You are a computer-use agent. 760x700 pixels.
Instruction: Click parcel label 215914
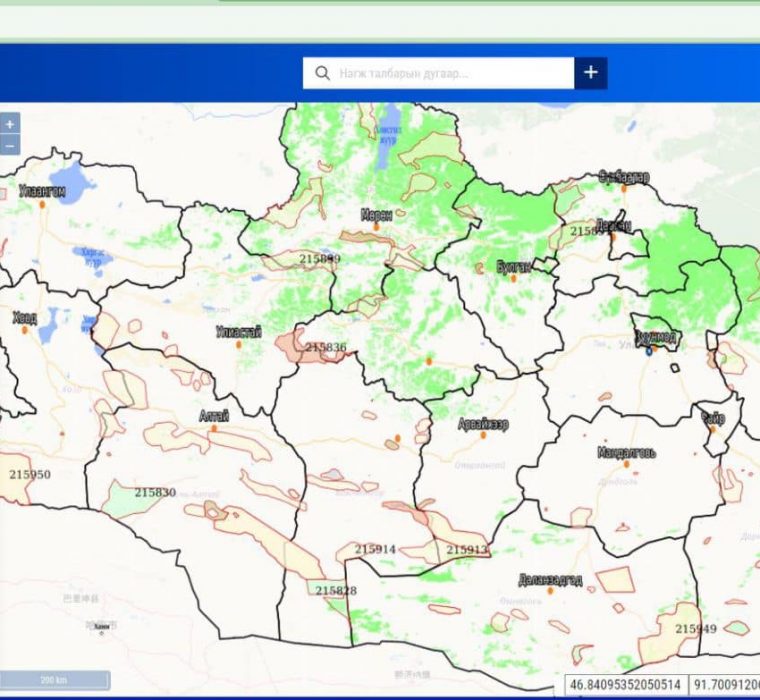[375, 549]
